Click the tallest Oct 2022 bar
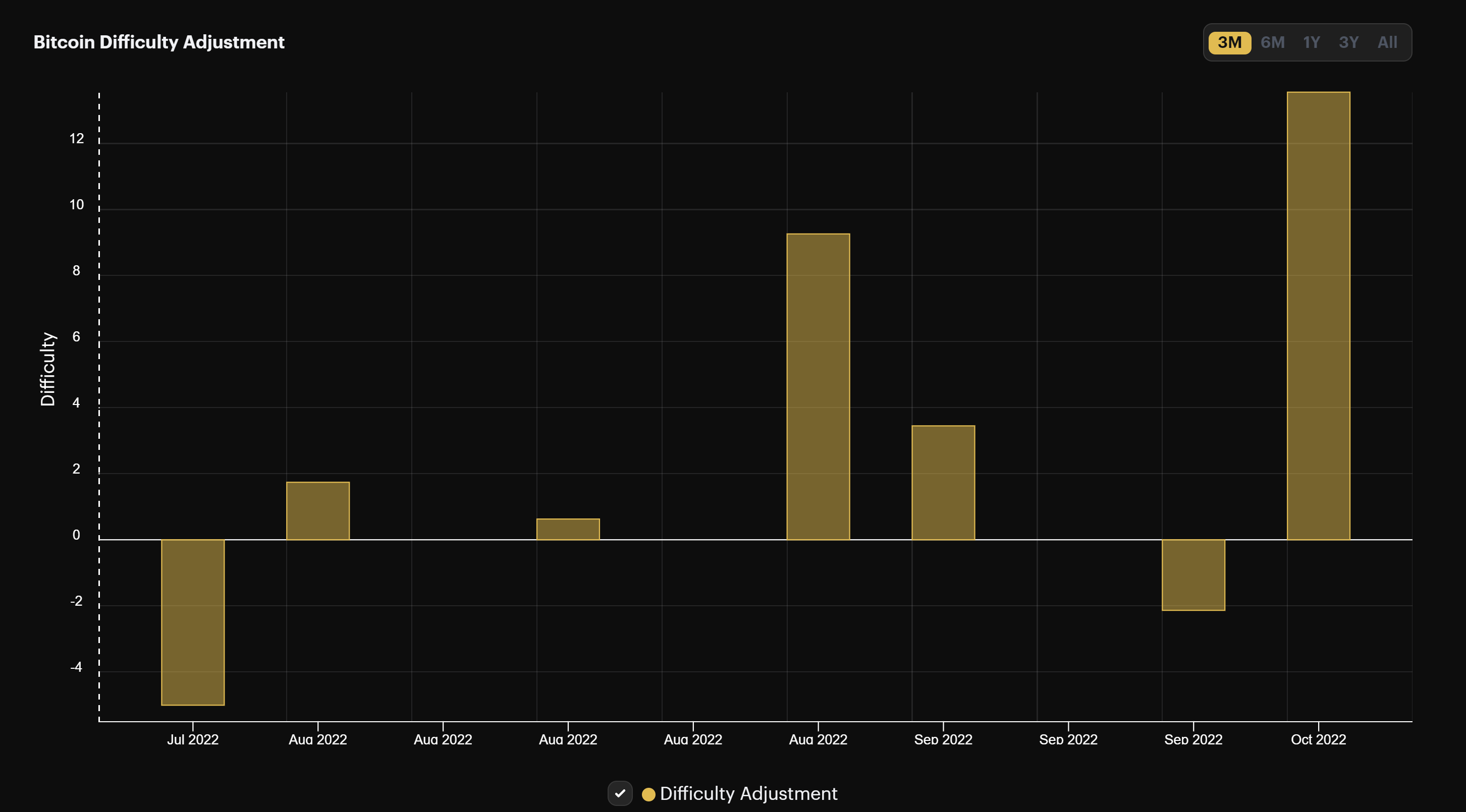This screenshot has width=1466, height=812. pyautogui.click(x=1319, y=316)
